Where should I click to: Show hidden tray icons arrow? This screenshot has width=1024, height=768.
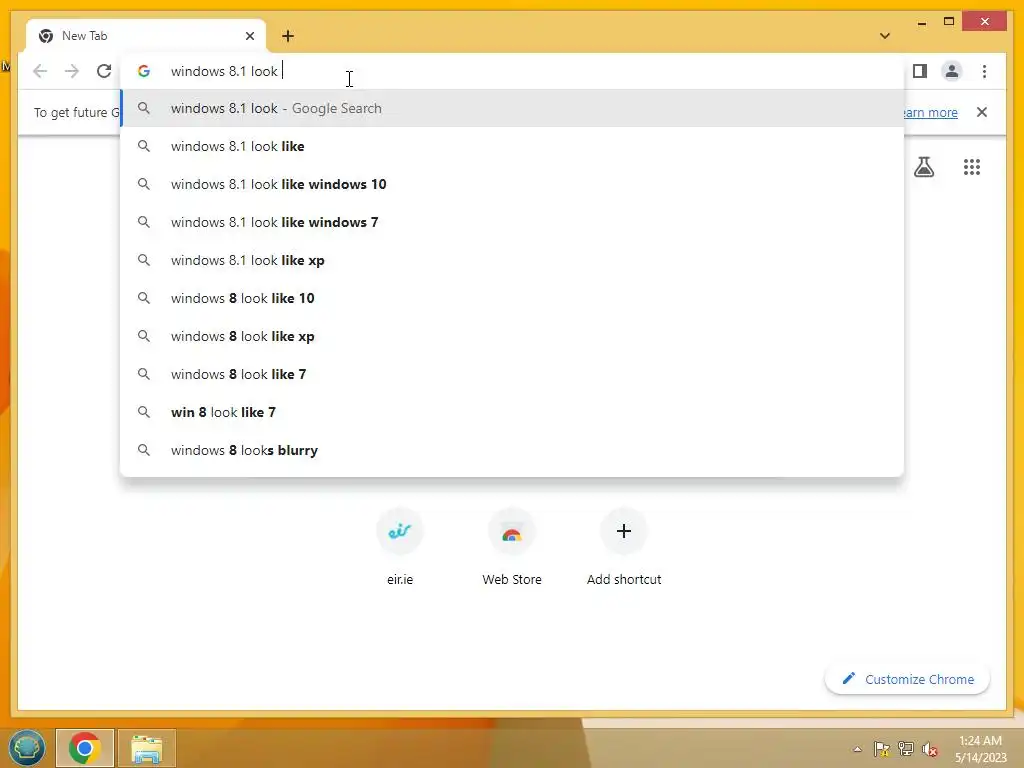[x=857, y=749]
